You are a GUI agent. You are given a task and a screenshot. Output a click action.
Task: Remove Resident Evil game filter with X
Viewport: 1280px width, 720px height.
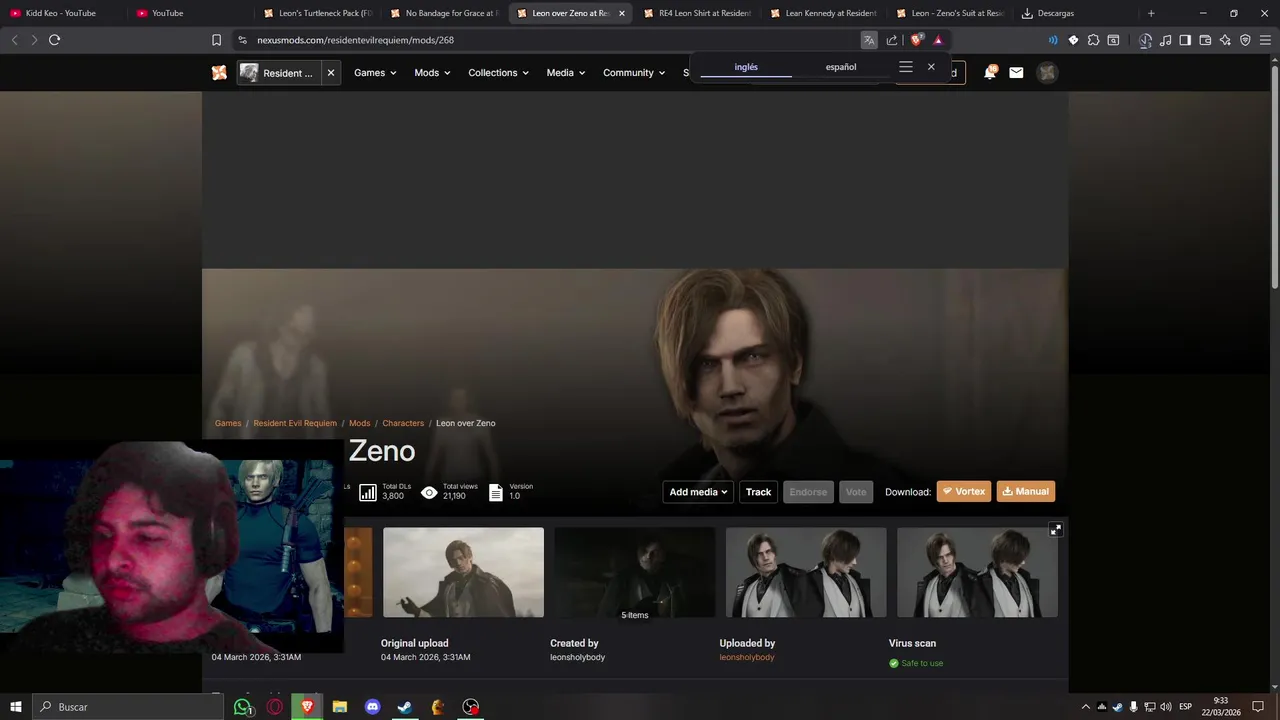[x=331, y=73]
